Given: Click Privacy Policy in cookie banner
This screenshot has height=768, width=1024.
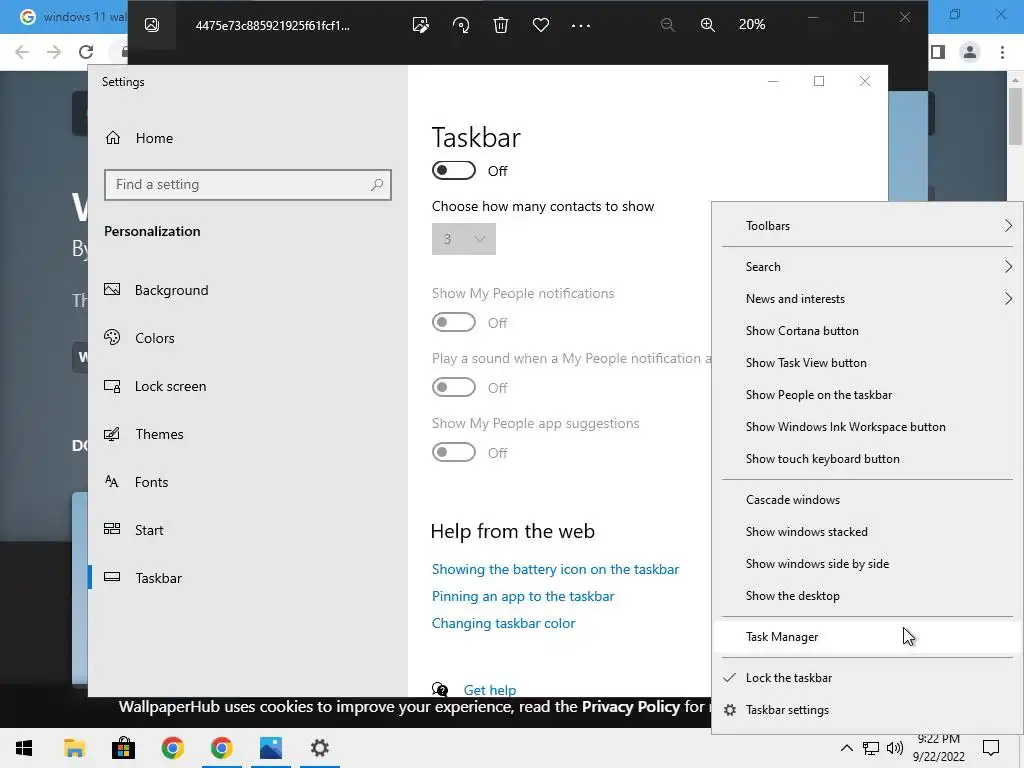Looking at the screenshot, I should click(x=631, y=707).
